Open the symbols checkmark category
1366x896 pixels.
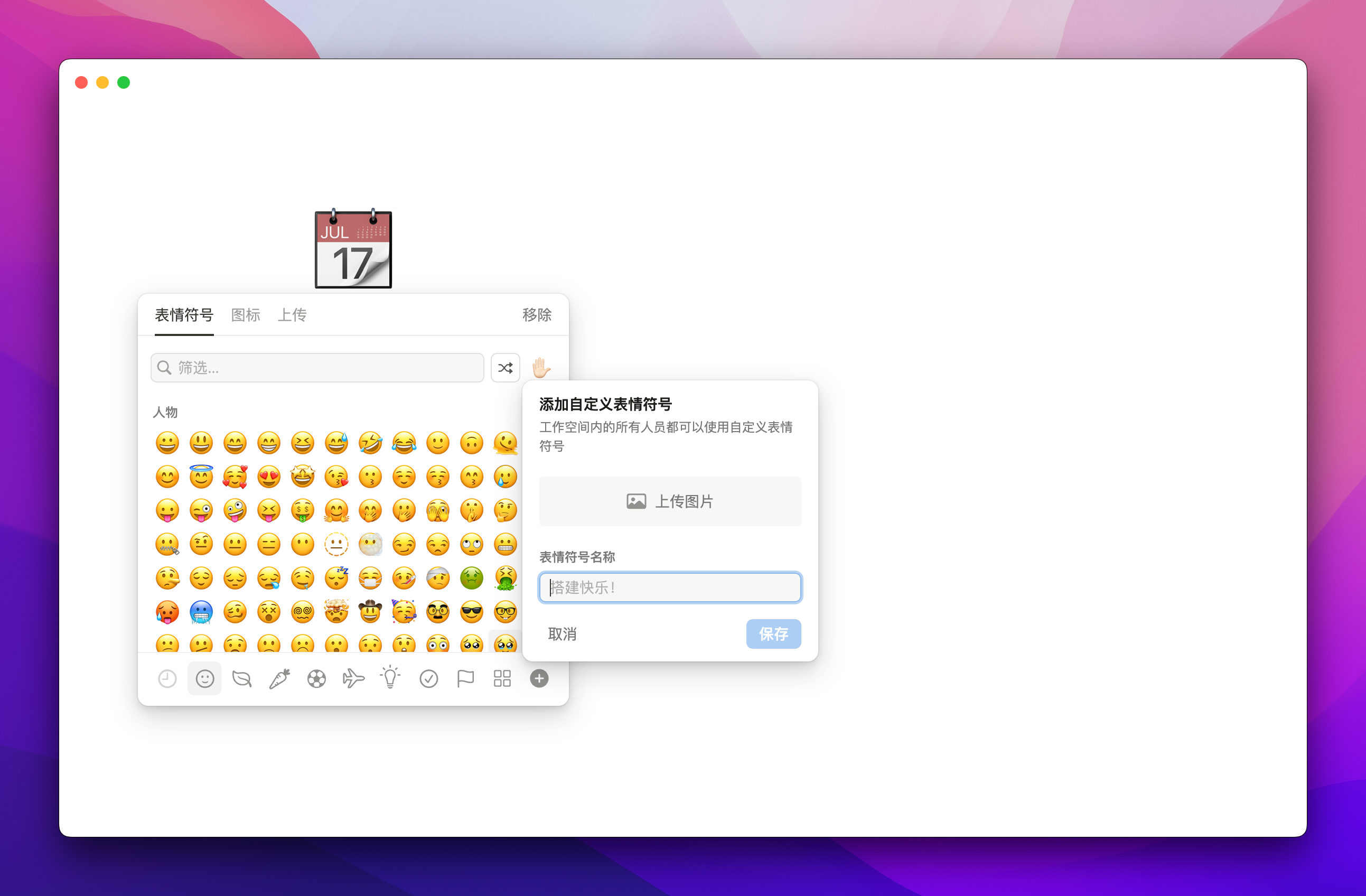pos(428,679)
